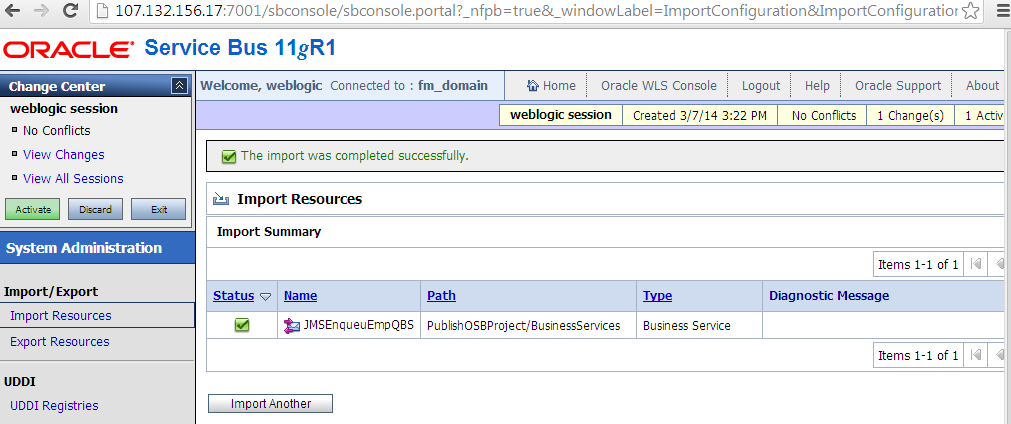
Task: Bookmark this page with star icon
Action: coord(970,10)
